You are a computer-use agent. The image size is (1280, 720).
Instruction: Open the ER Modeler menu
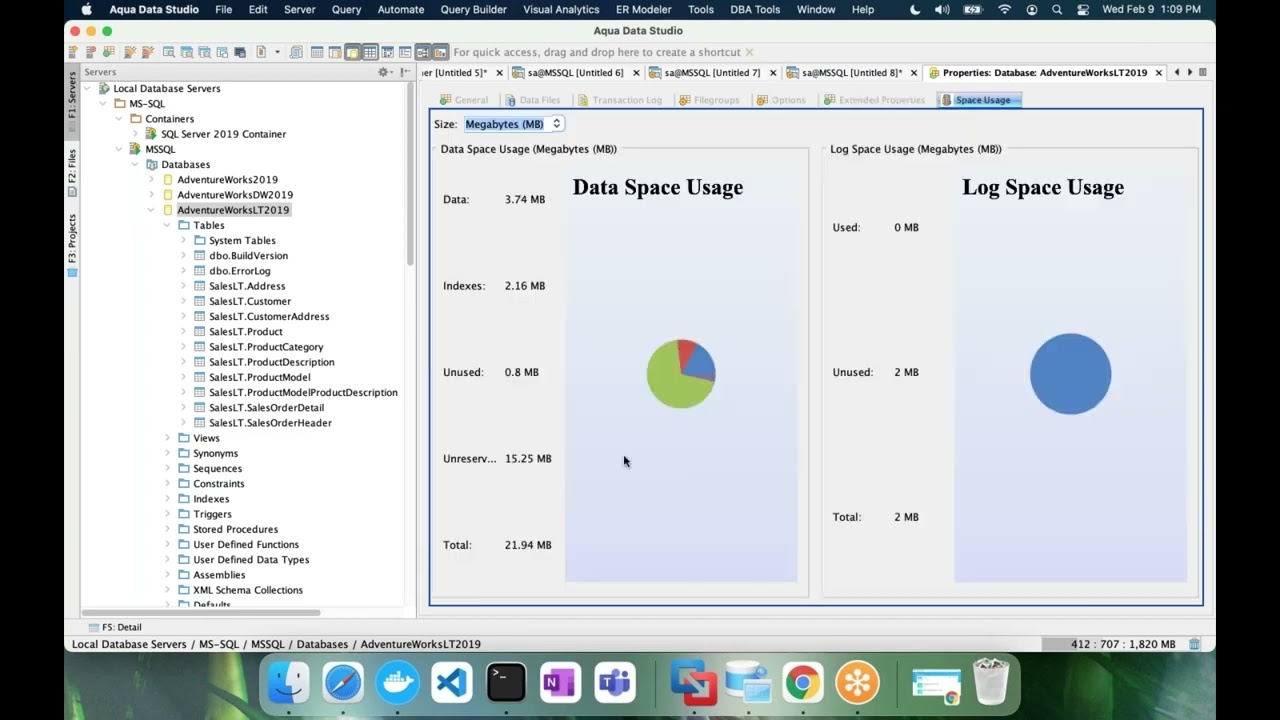643,9
